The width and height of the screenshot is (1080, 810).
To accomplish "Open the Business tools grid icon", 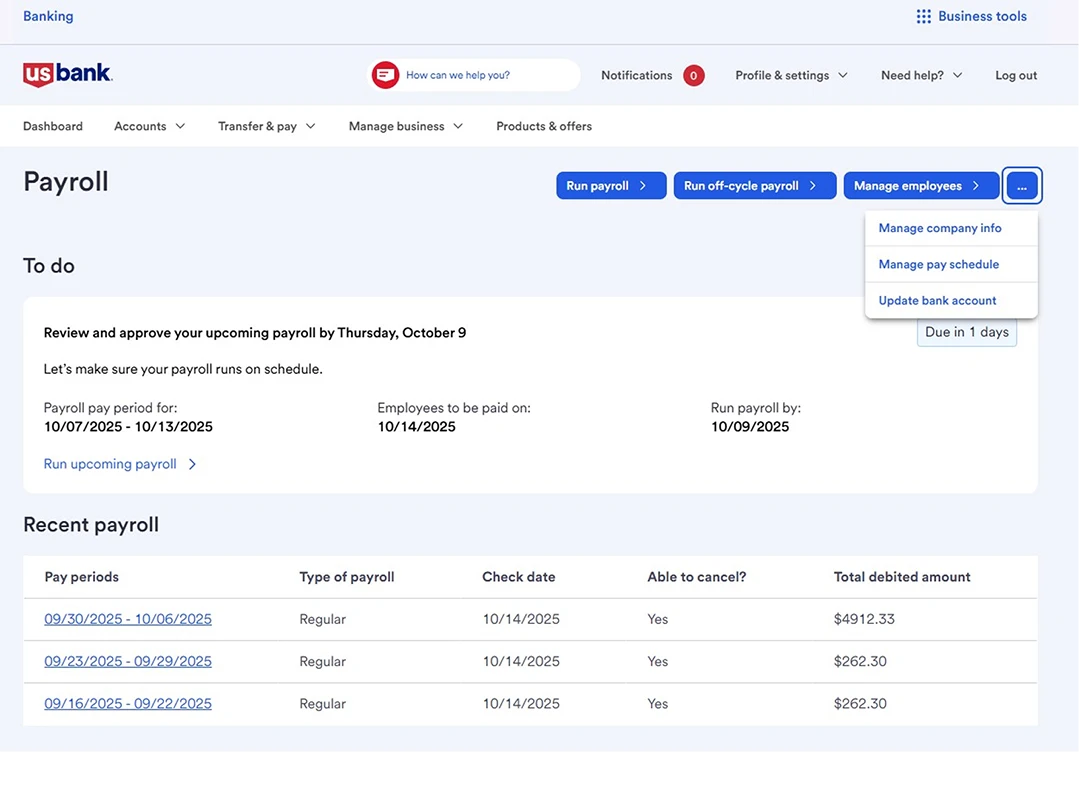I will [x=923, y=16].
